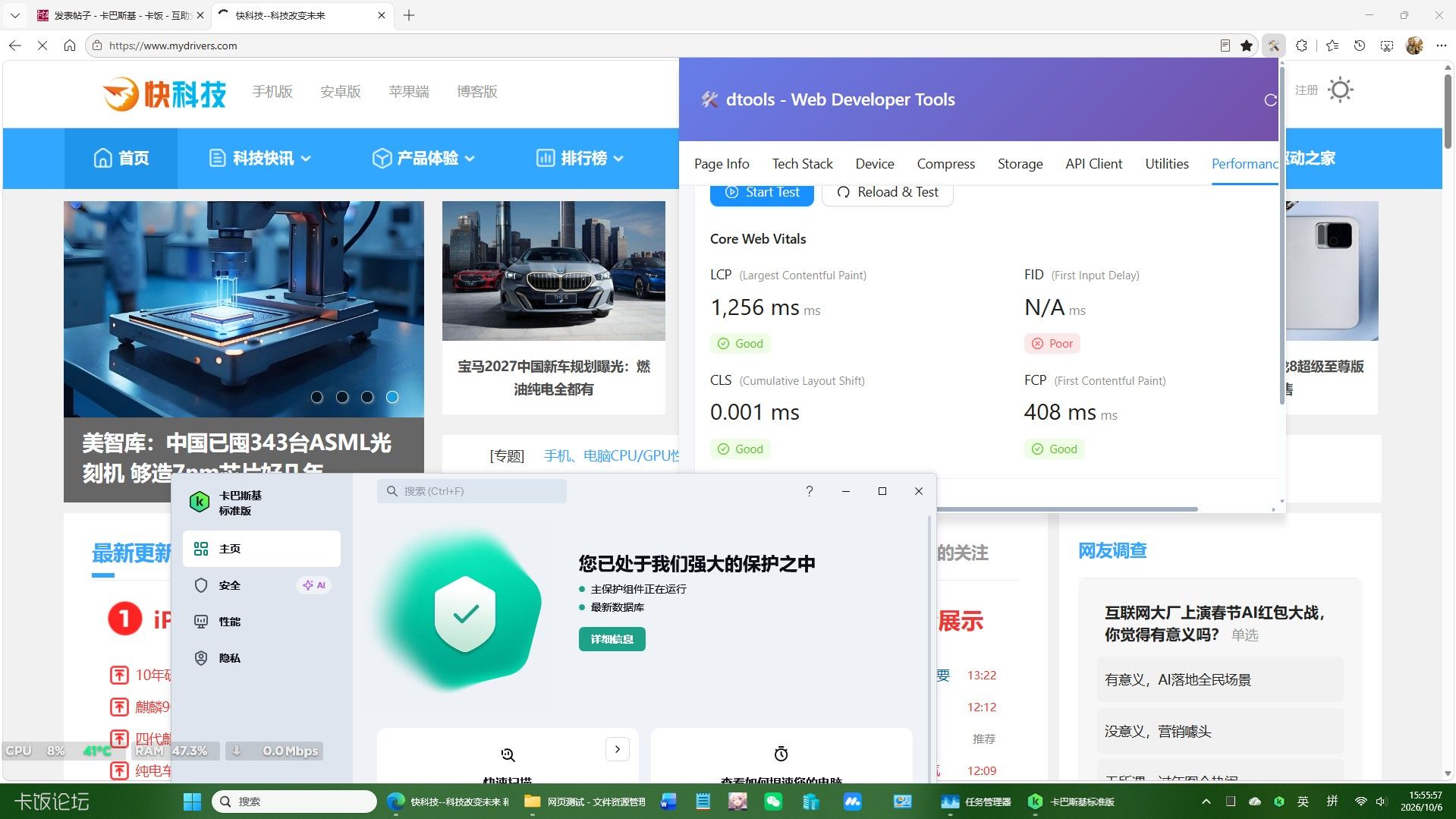Open the Edge extensions puzzle icon

[1301, 46]
